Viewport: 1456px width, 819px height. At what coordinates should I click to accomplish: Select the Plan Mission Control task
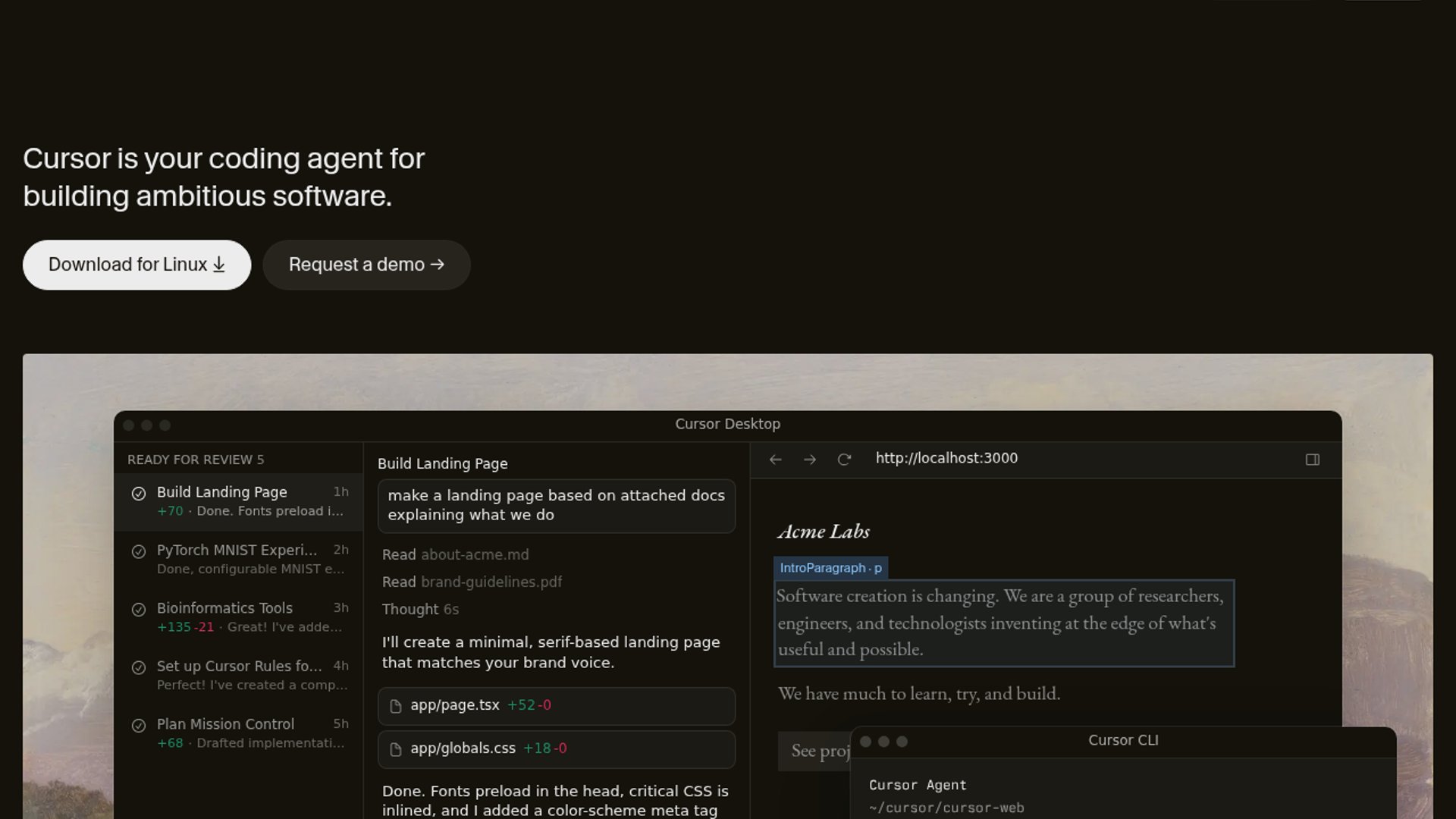tap(239, 733)
